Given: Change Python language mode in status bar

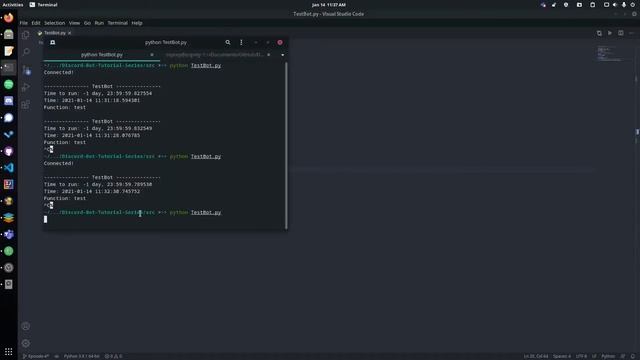Looking at the screenshot, I should coord(608,356).
